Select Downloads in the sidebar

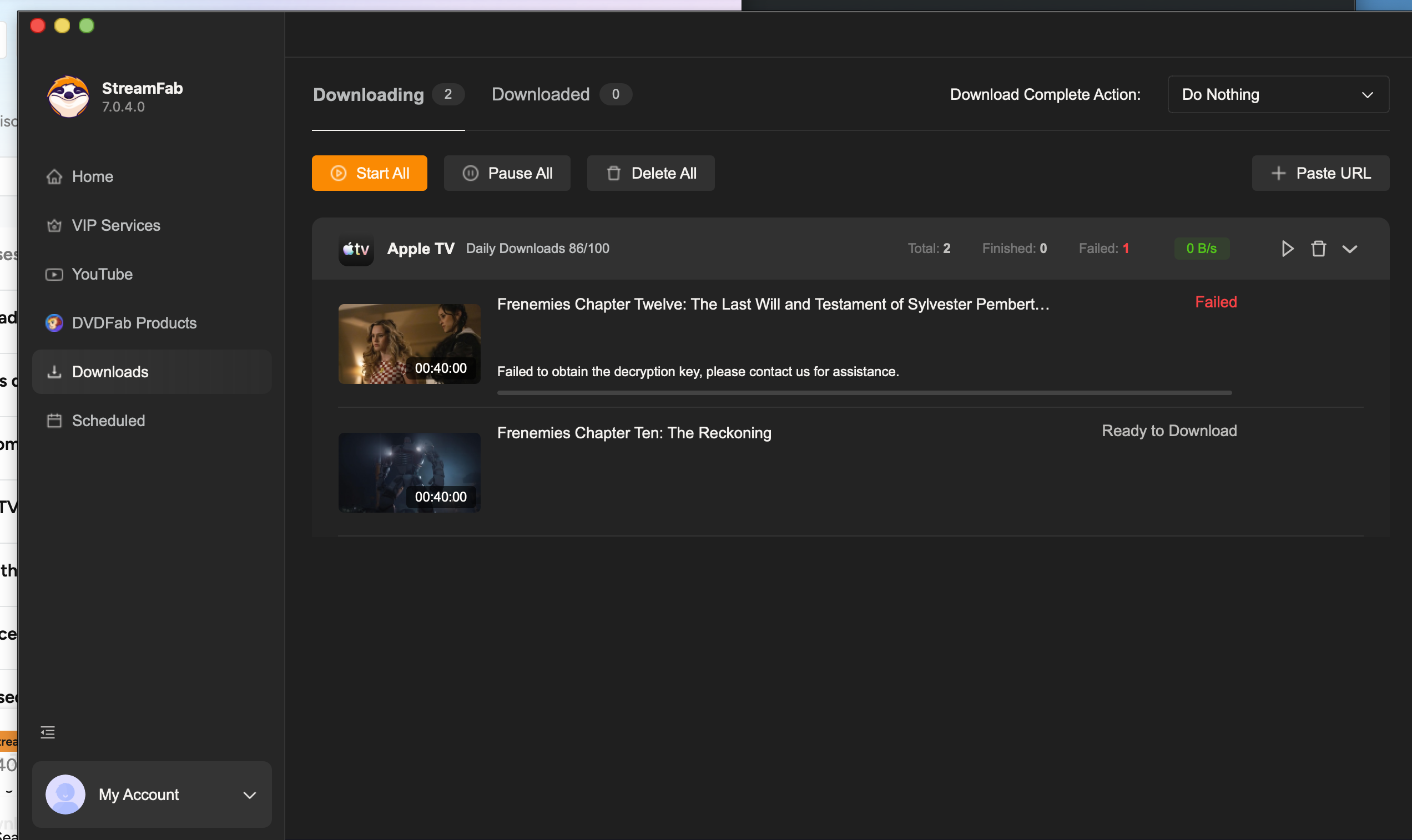pos(152,371)
